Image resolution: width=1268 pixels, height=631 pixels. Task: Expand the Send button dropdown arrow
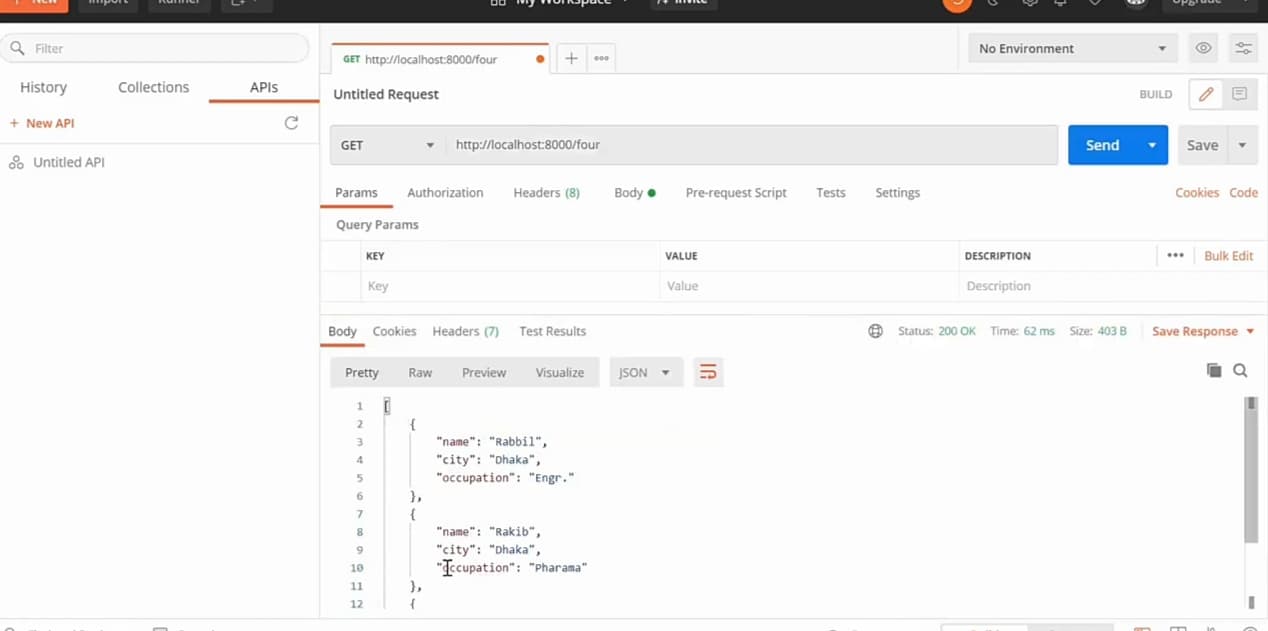click(1152, 145)
